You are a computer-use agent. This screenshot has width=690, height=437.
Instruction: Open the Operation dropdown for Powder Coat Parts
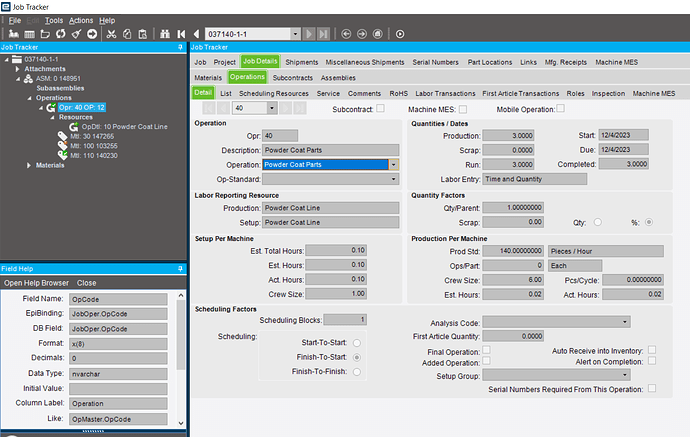[394, 163]
